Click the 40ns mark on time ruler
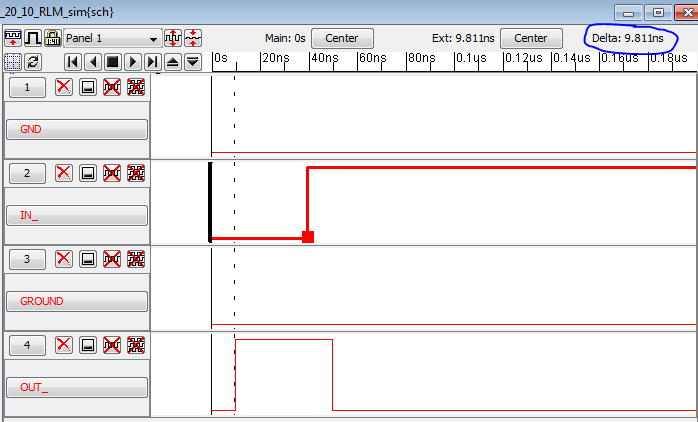The image size is (698, 422). click(x=325, y=58)
